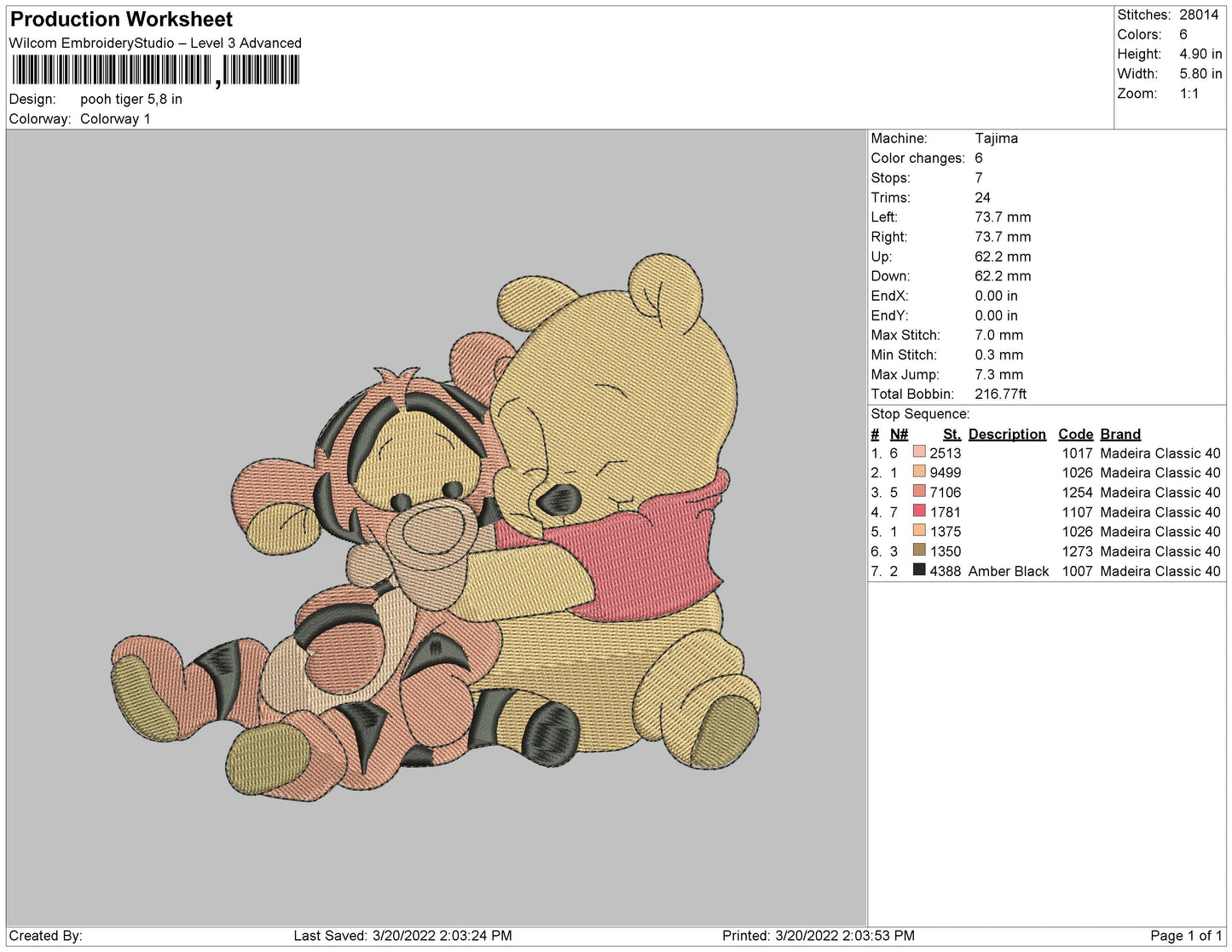The width and height of the screenshot is (1232, 952).
Task: Click the Description column header
Action: (x=1006, y=434)
